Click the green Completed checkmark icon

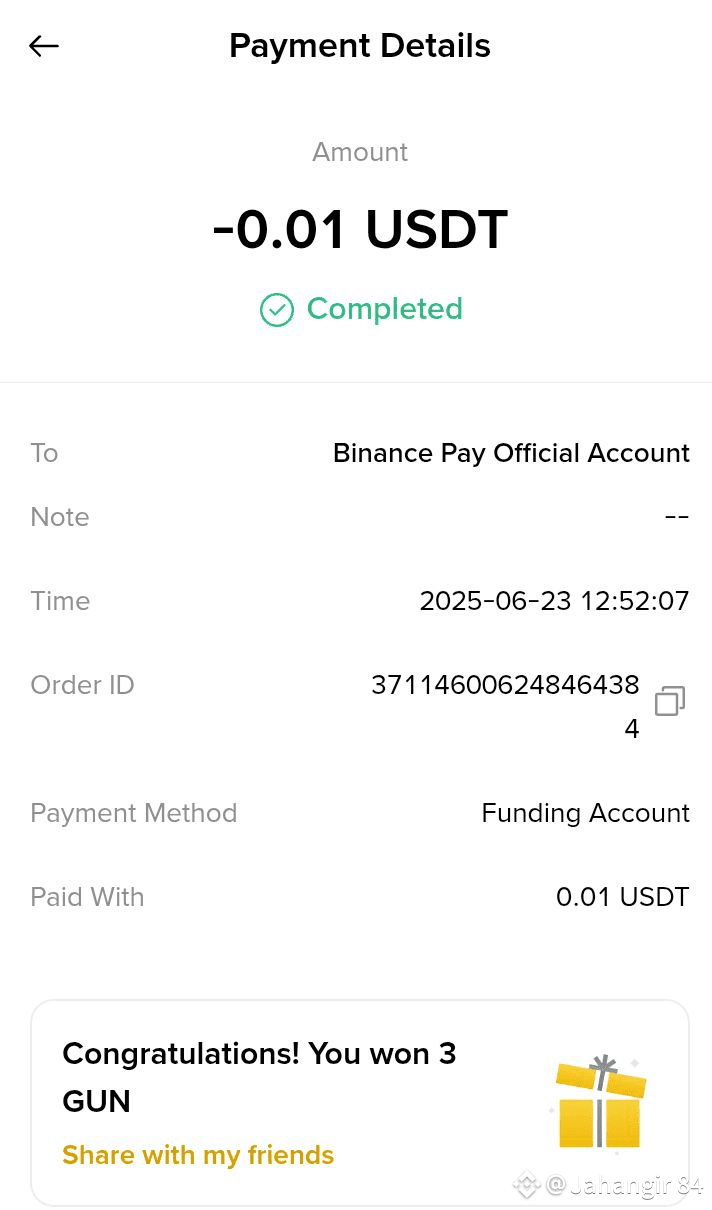[277, 310]
